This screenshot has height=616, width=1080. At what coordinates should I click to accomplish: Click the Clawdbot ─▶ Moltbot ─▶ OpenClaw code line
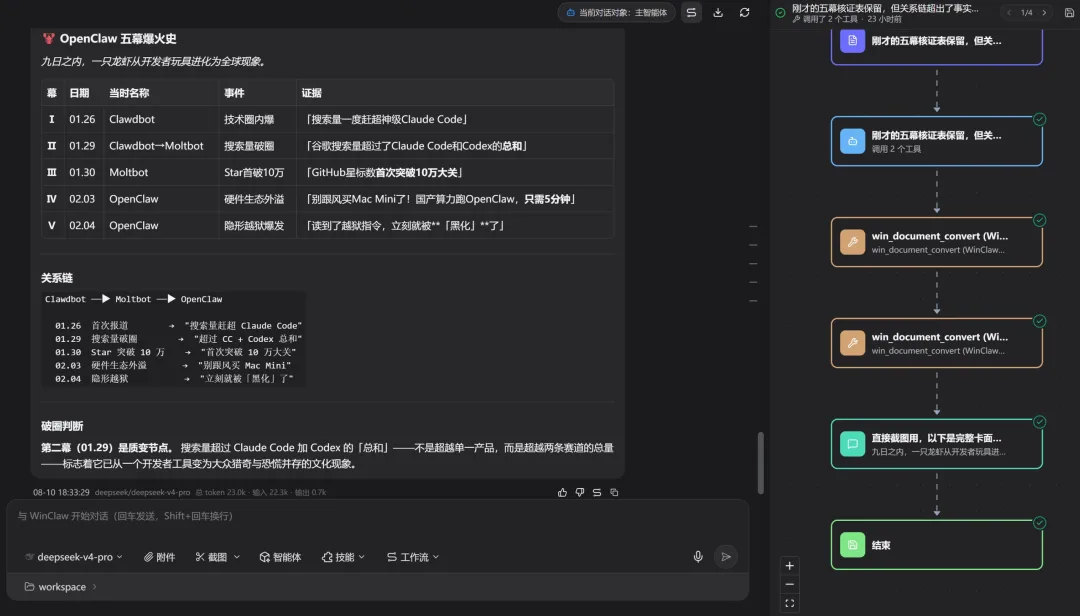tap(134, 299)
